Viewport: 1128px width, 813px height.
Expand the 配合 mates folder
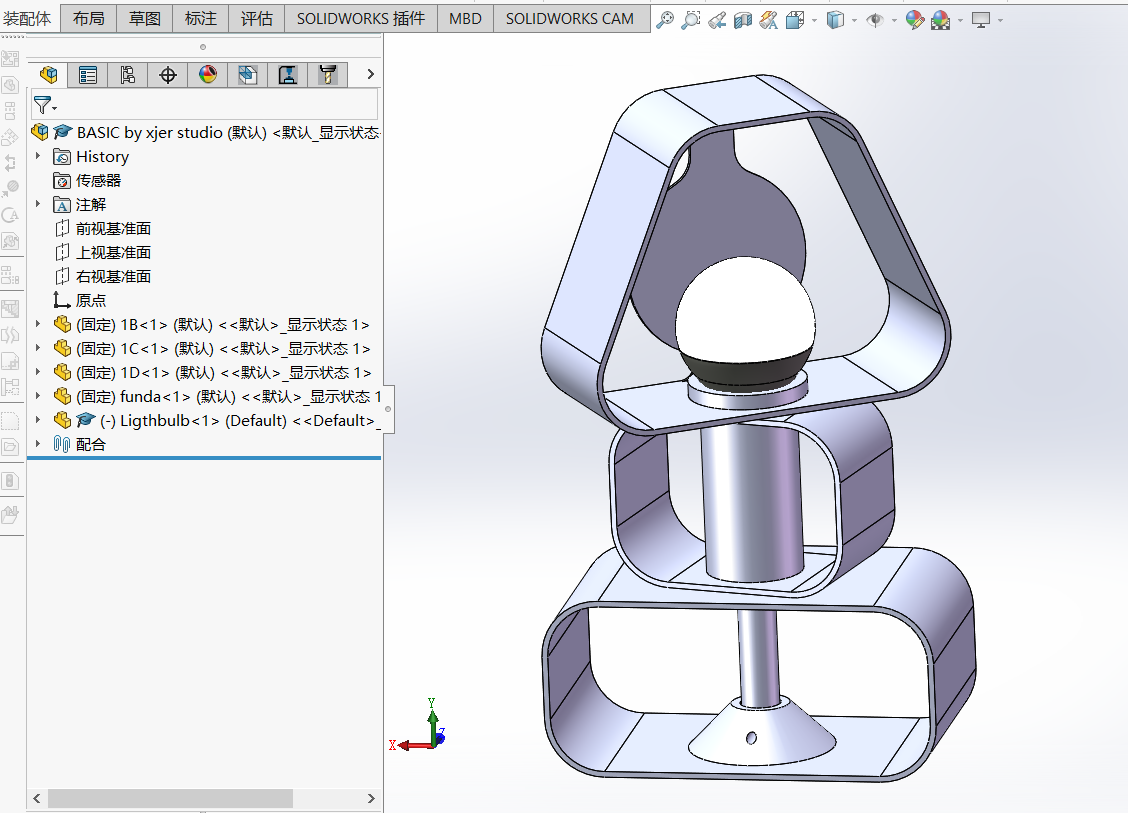click(x=38, y=444)
